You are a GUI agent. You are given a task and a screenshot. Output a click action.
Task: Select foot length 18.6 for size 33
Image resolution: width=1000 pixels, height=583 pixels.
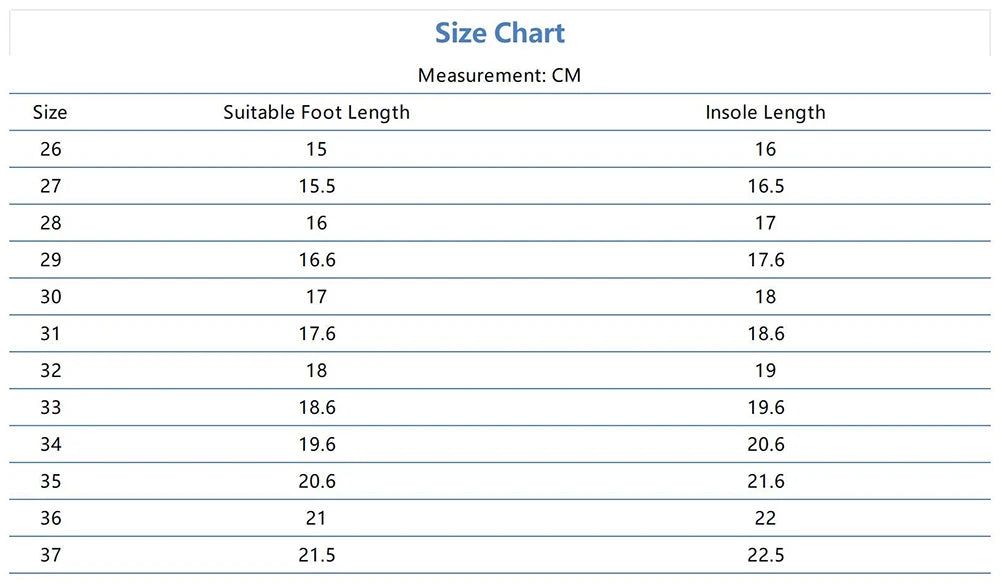pyautogui.click(x=316, y=407)
